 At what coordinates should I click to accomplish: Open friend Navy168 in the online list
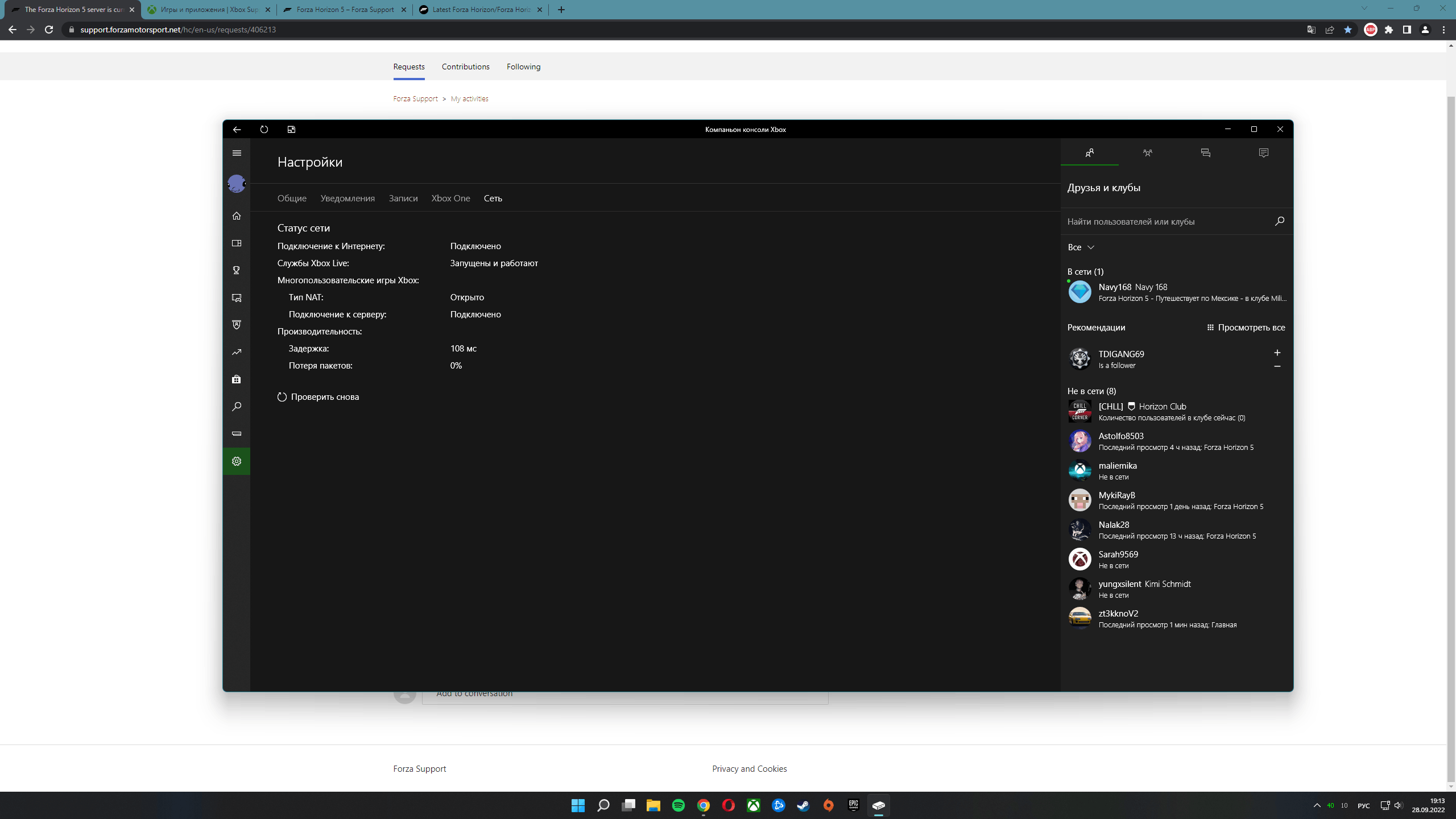(1177, 292)
